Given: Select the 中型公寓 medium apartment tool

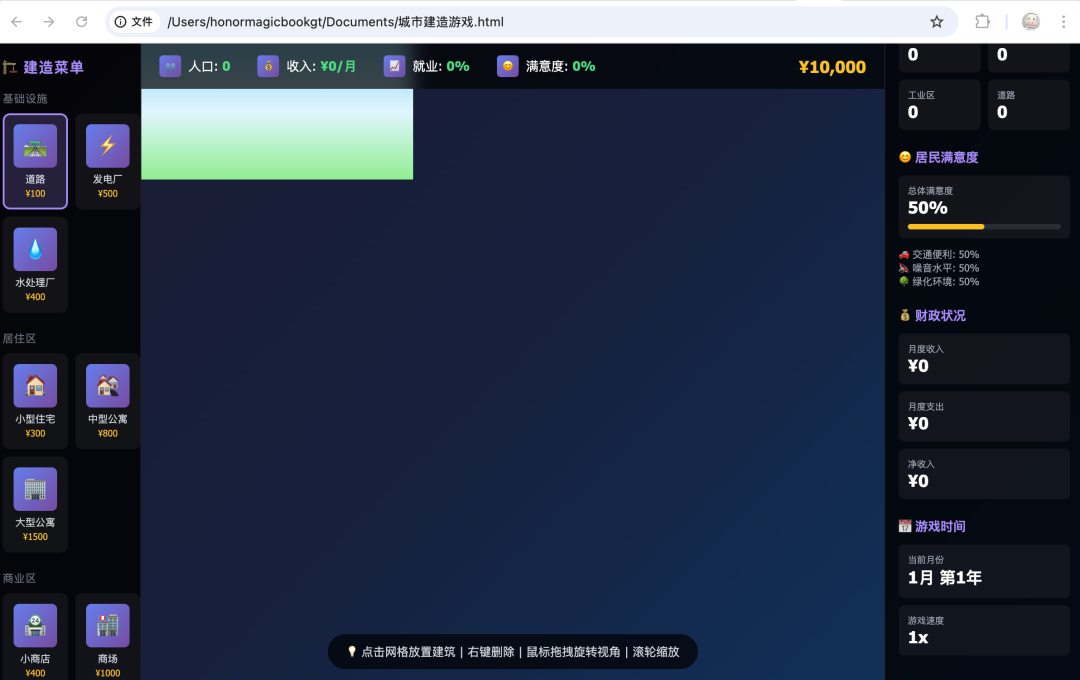Looking at the screenshot, I should [107, 401].
